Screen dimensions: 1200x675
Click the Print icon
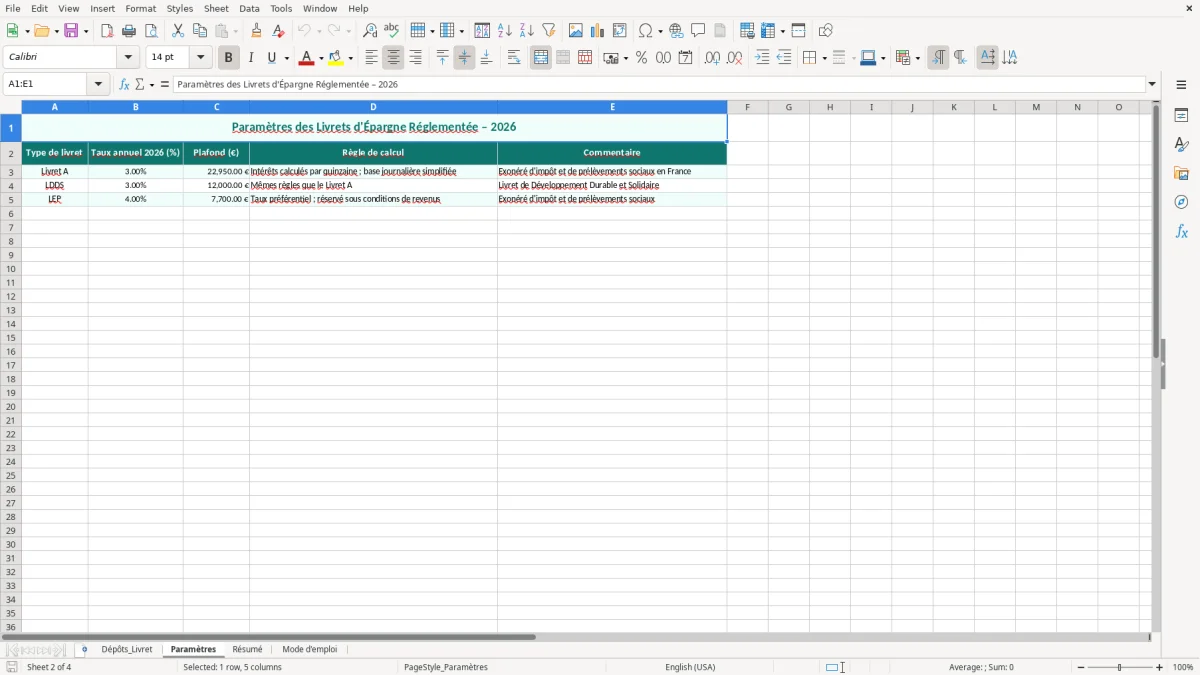click(x=129, y=31)
